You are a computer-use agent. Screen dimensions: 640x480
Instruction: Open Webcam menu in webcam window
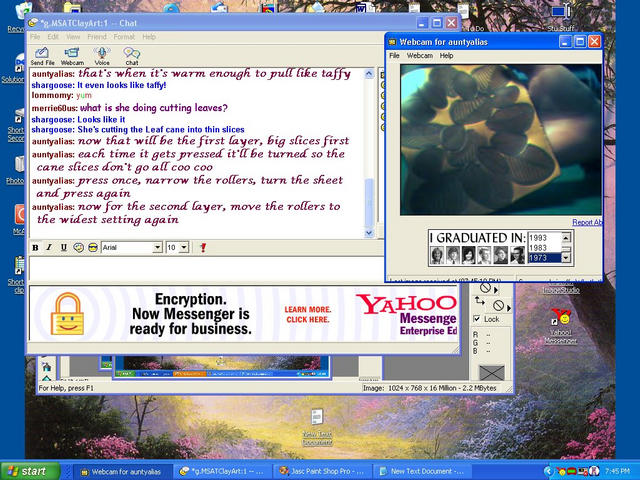(420, 56)
